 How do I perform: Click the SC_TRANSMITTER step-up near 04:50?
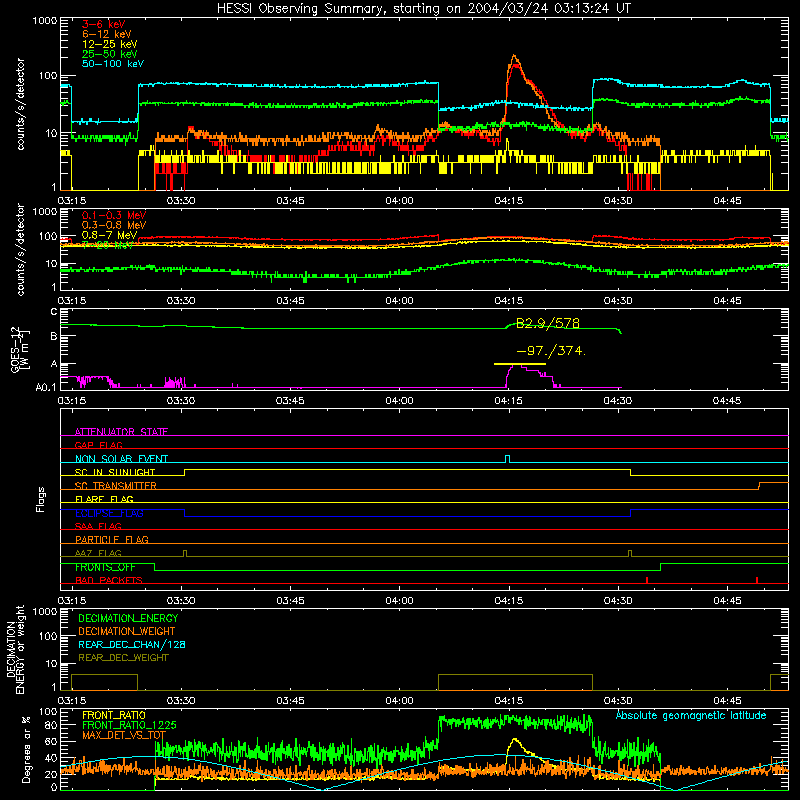pos(759,486)
